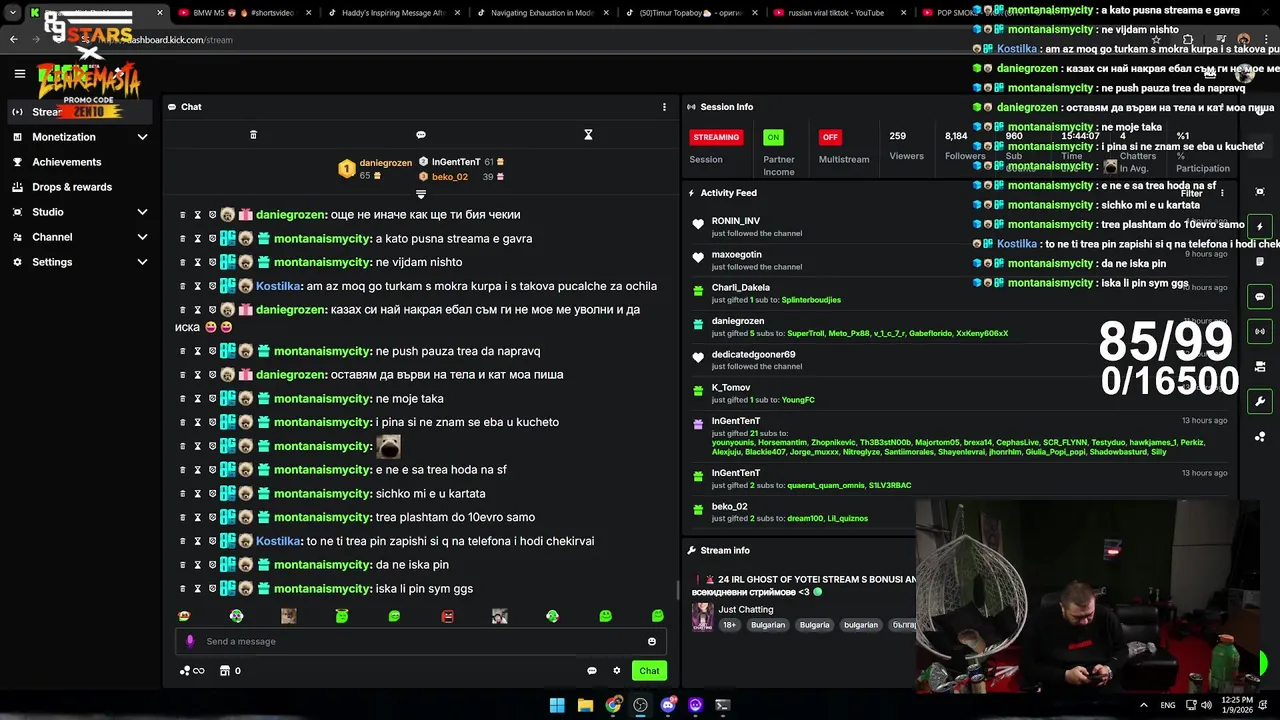1280x720 pixels.
Task: Click beko_02 in the leaderboard
Action: pyautogui.click(x=450, y=177)
